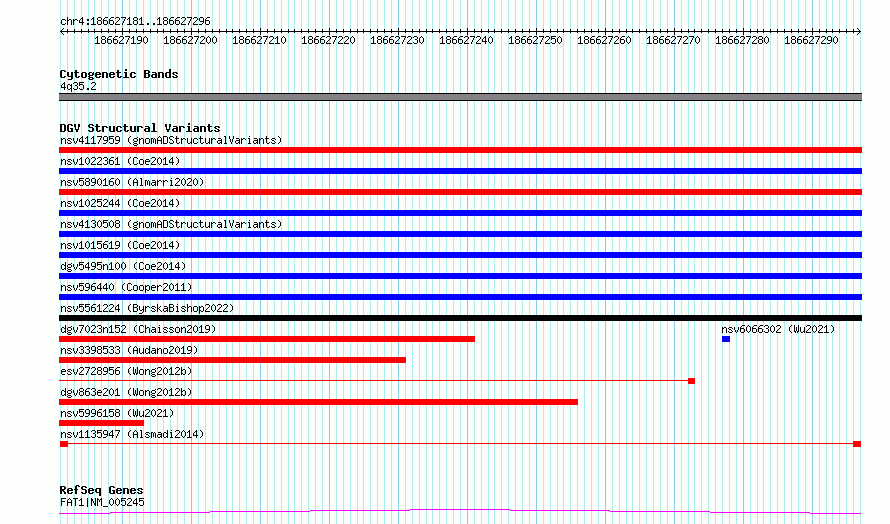The height and width of the screenshot is (524, 890).
Task: Open variant nsv5561224 (ByrskaBishop2022) label
Action: point(147,308)
